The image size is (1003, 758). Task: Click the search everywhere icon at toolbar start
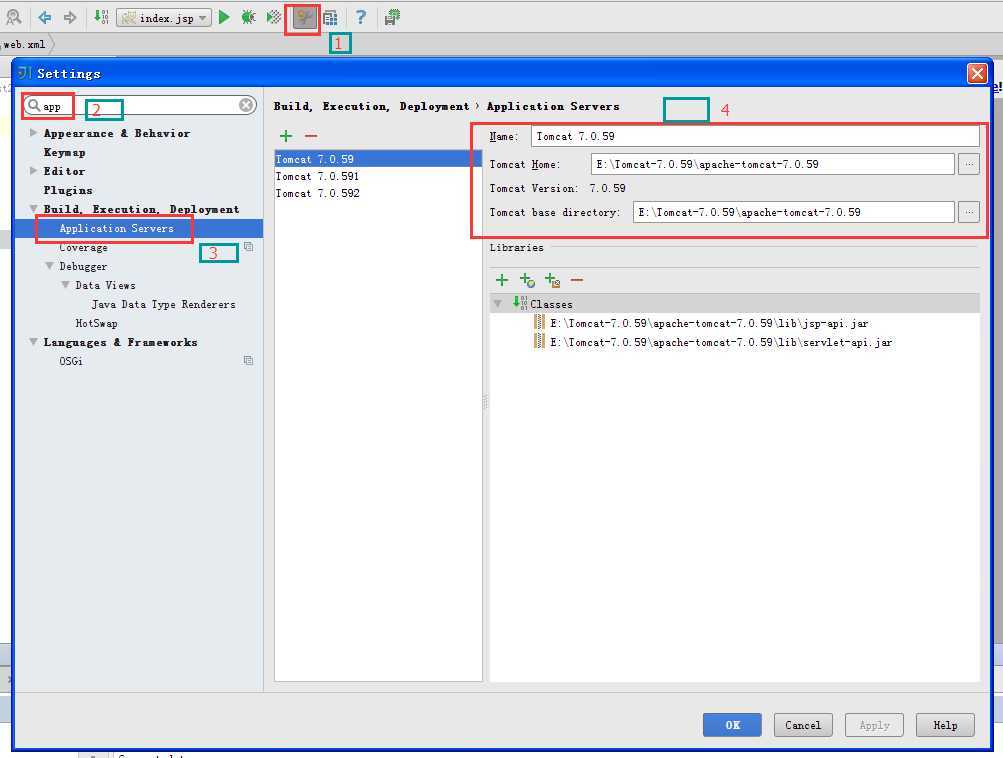tap(13, 17)
